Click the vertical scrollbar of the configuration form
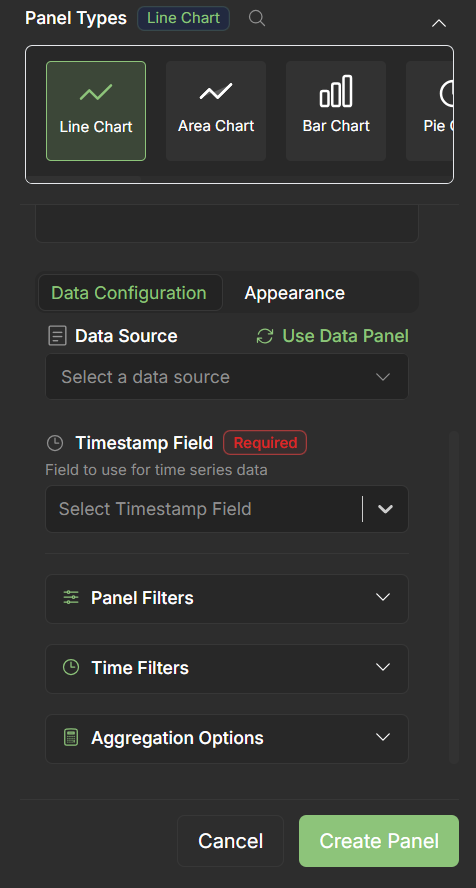Image resolution: width=476 pixels, height=888 pixels. 453,597
